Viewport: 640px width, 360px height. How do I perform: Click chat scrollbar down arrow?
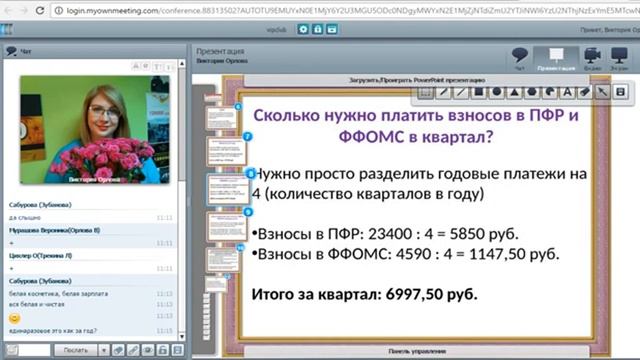coord(182,337)
